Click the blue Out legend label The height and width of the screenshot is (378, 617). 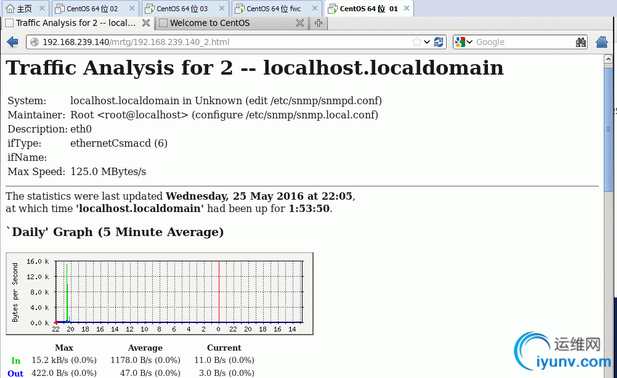[15, 373]
